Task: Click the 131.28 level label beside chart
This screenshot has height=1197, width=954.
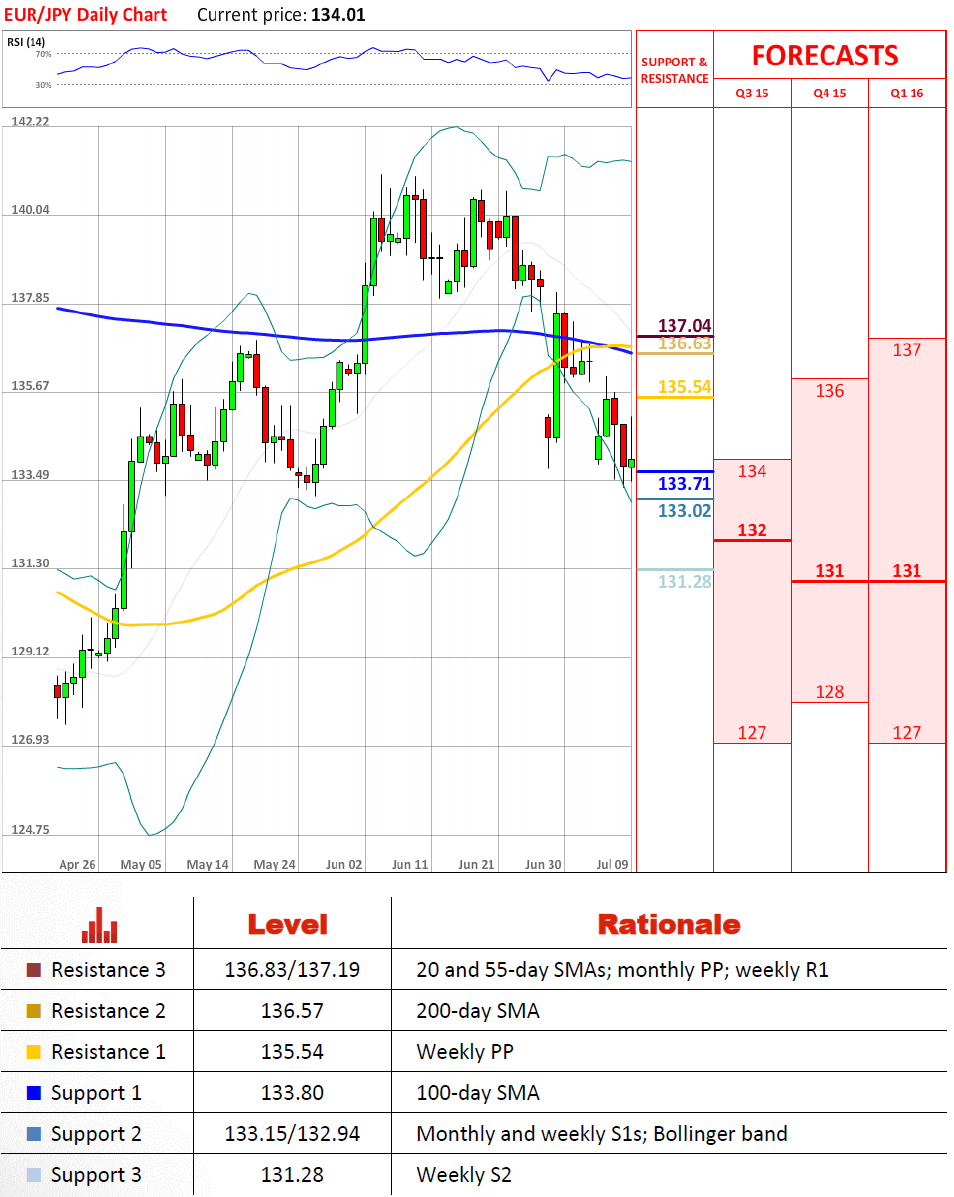Action: [x=685, y=582]
